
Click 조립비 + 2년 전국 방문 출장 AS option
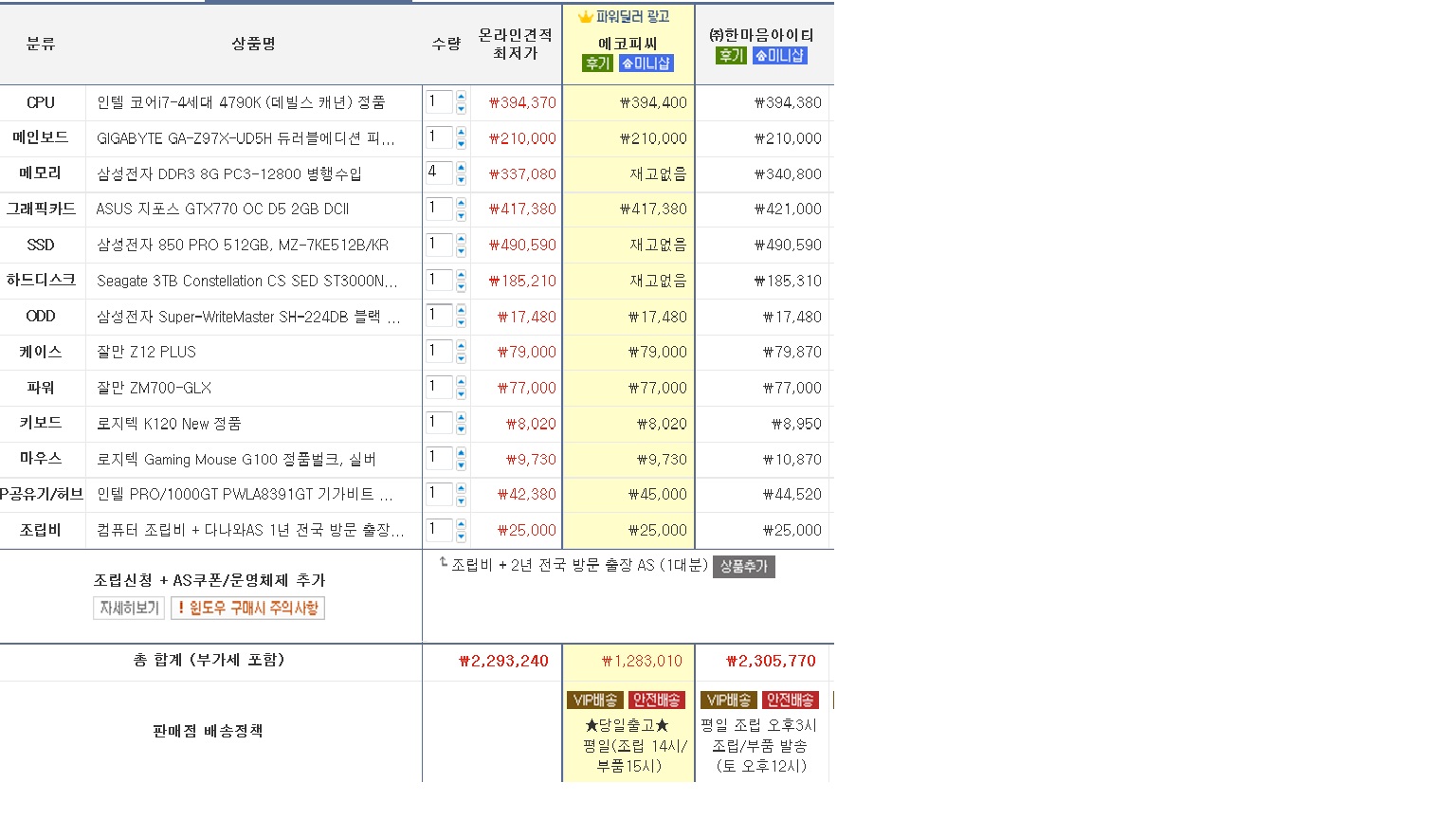click(x=579, y=565)
